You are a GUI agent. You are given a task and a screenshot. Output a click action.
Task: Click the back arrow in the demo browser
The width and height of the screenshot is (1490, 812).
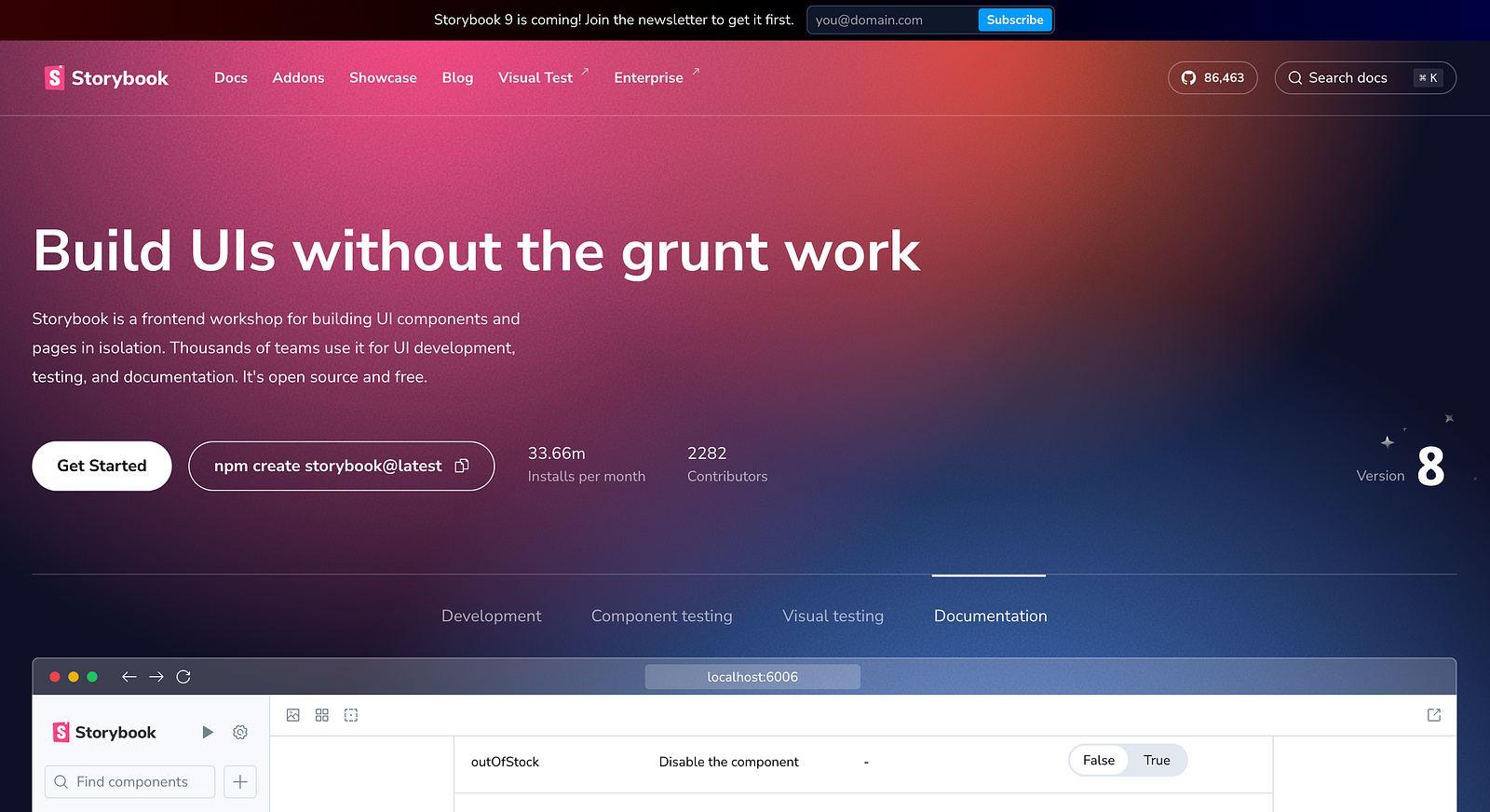(129, 677)
